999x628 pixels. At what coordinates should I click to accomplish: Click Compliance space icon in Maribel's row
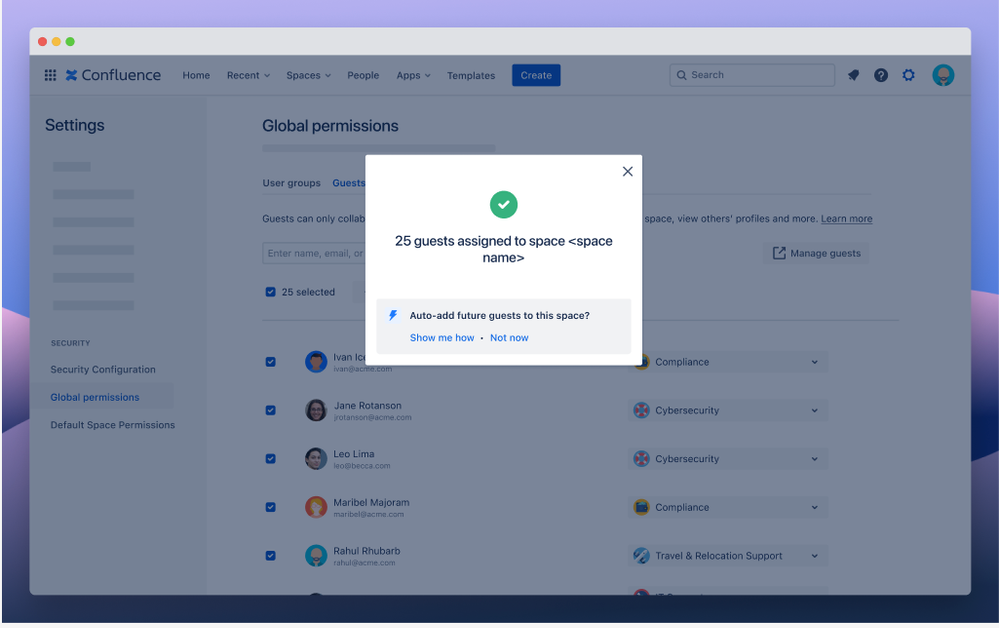pyautogui.click(x=642, y=507)
